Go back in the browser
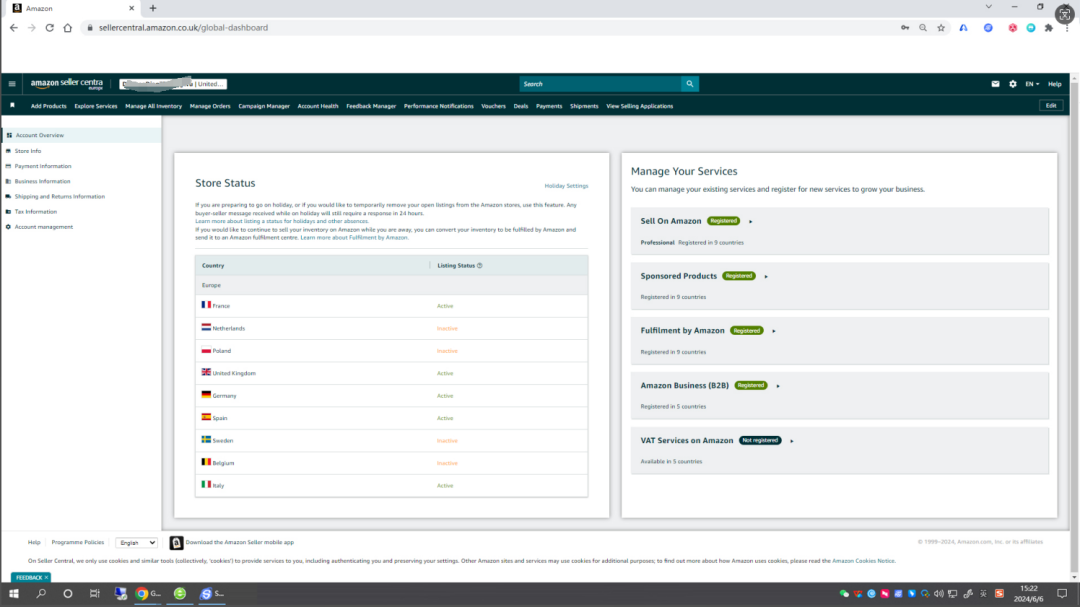The height and width of the screenshot is (607, 1080). 14,28
